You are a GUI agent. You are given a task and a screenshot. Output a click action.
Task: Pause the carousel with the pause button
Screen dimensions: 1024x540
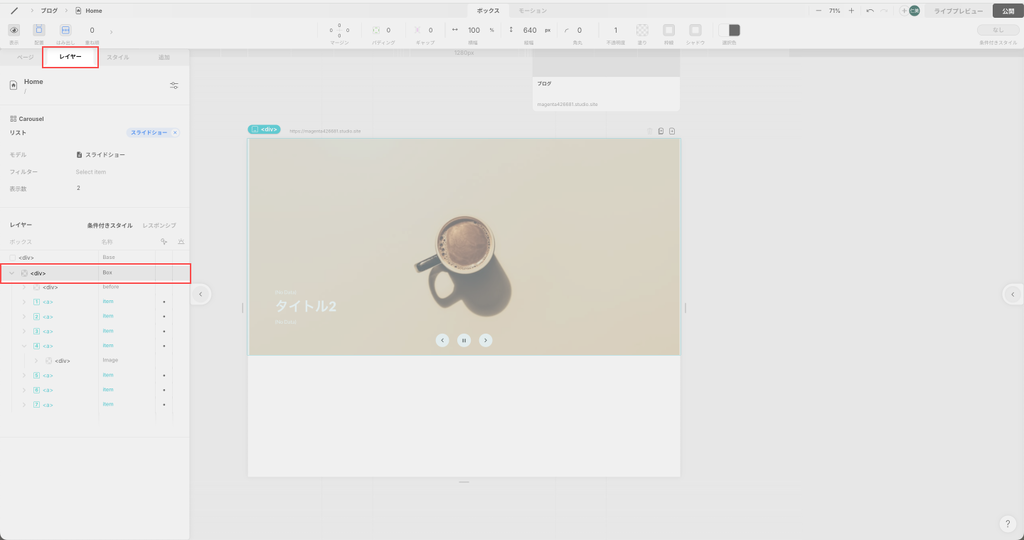[x=464, y=340]
